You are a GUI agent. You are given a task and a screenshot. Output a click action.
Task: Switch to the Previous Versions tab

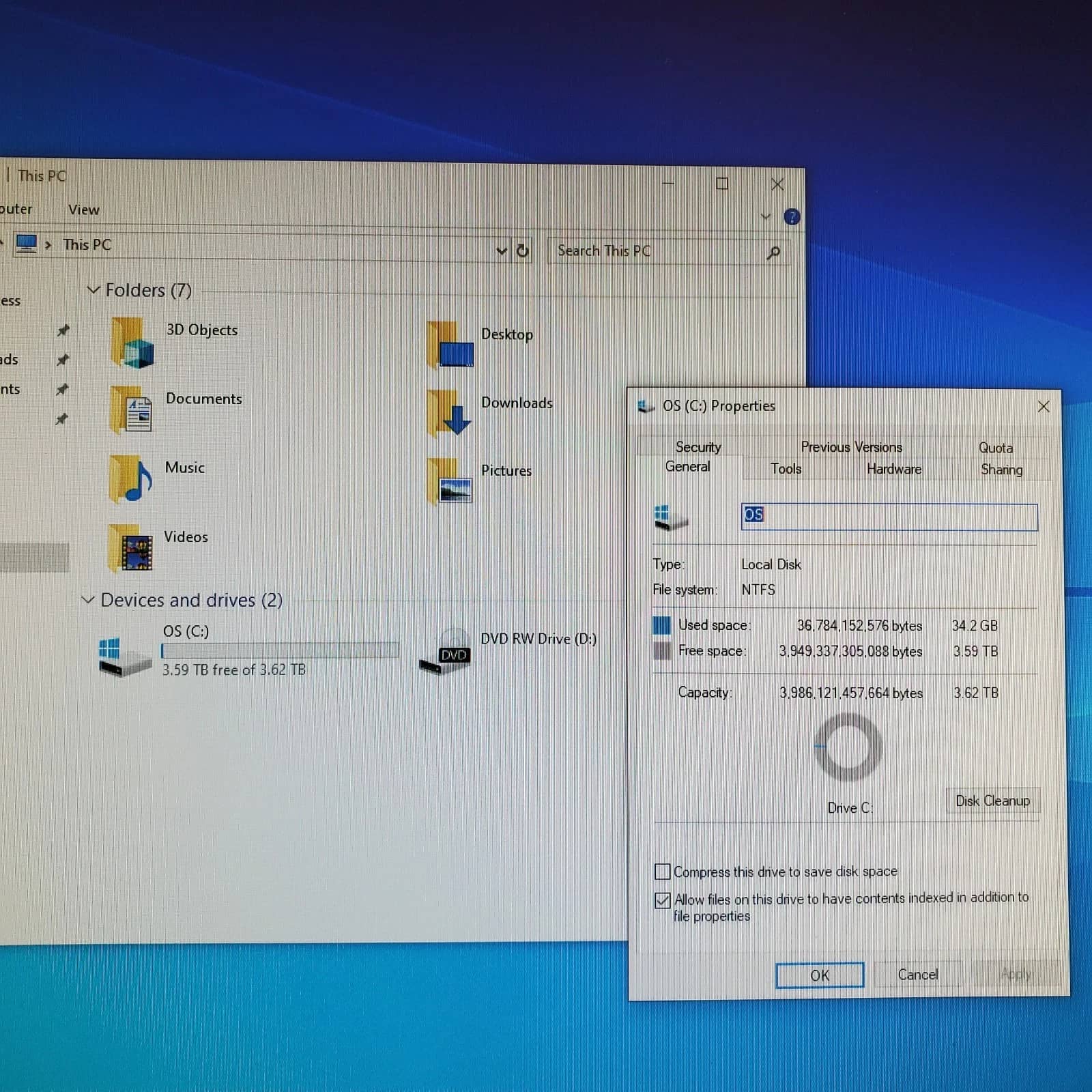[x=851, y=447]
